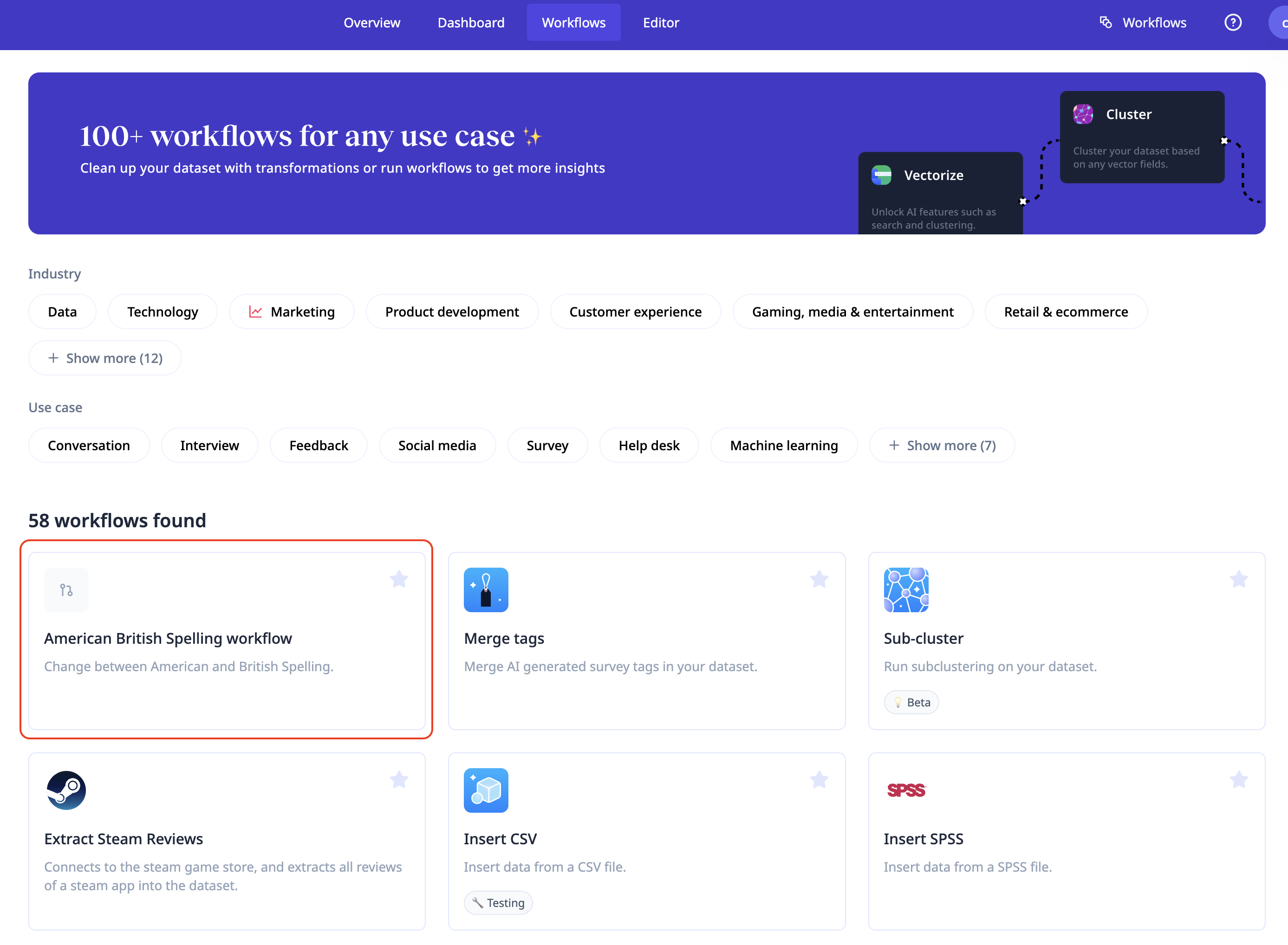Open Workflows menu in top right

pyautogui.click(x=1143, y=23)
